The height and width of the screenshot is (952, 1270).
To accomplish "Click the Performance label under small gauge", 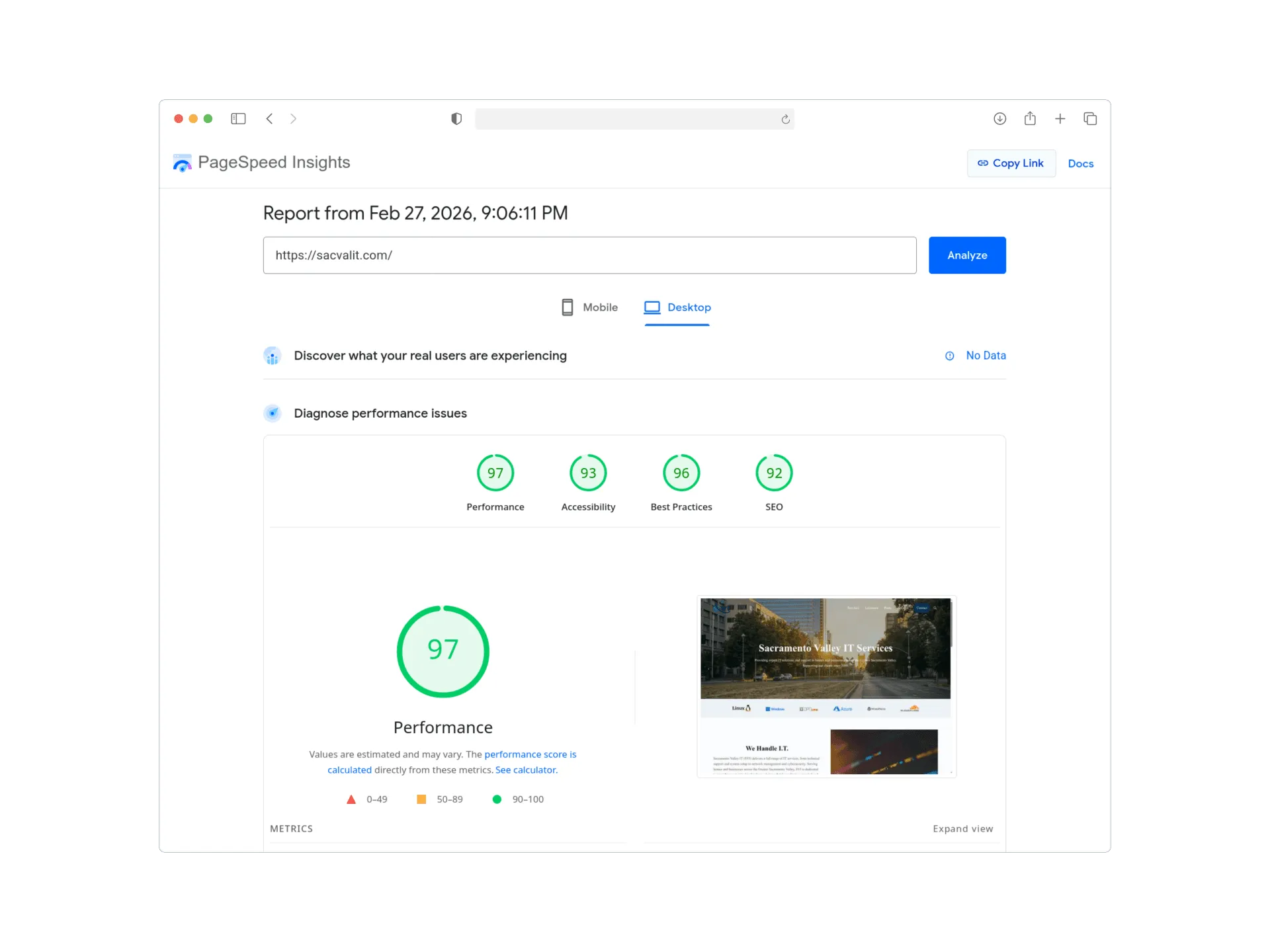I will 495,507.
